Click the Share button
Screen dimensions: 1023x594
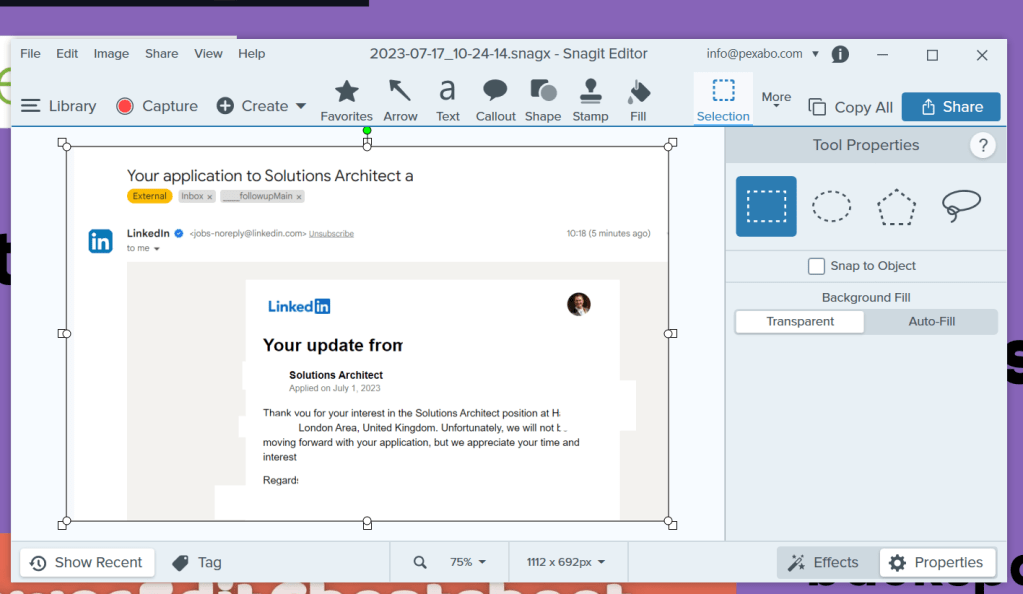[x=951, y=106]
